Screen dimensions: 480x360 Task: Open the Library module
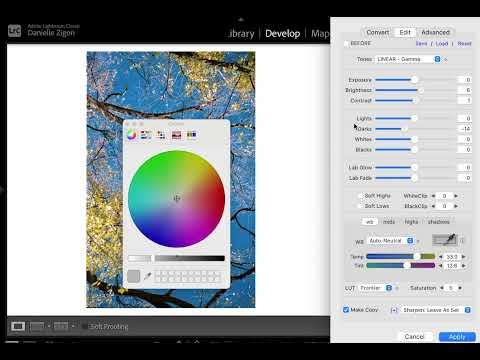[x=242, y=34]
